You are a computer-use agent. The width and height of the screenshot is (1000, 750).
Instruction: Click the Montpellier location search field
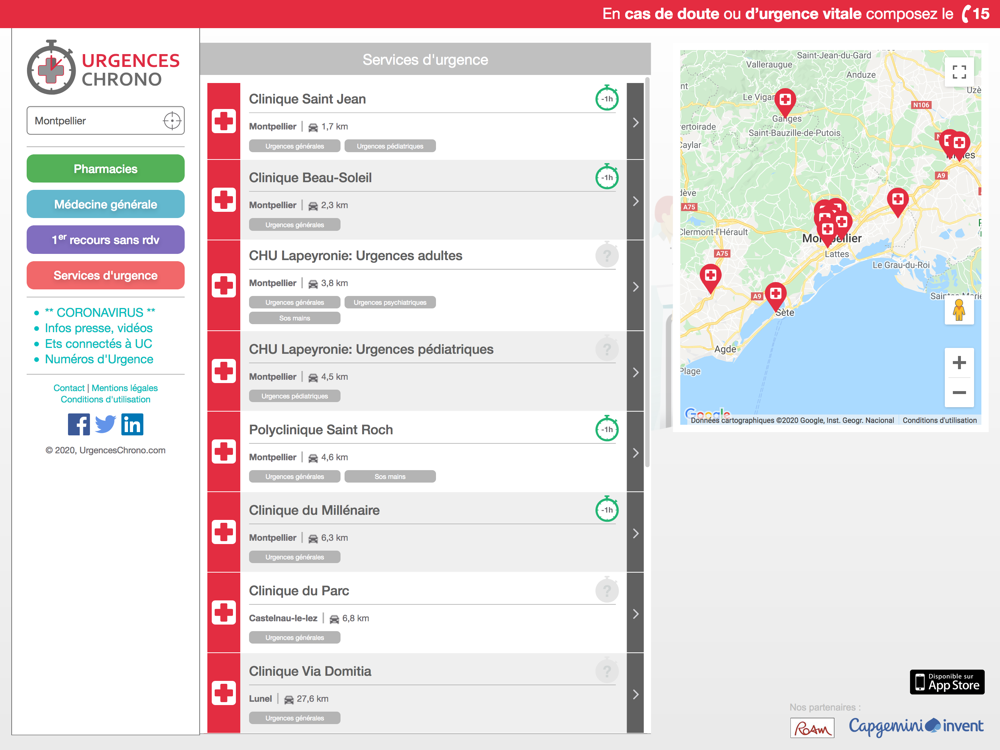95,121
